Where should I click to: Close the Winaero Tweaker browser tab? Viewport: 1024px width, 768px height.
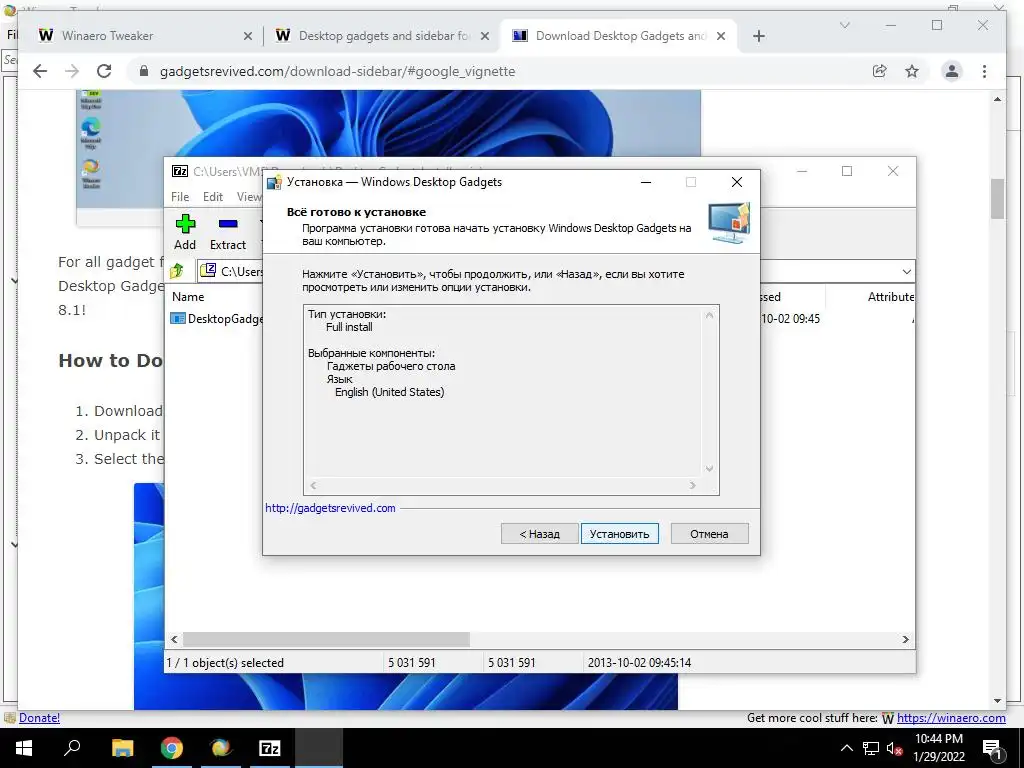(248, 36)
